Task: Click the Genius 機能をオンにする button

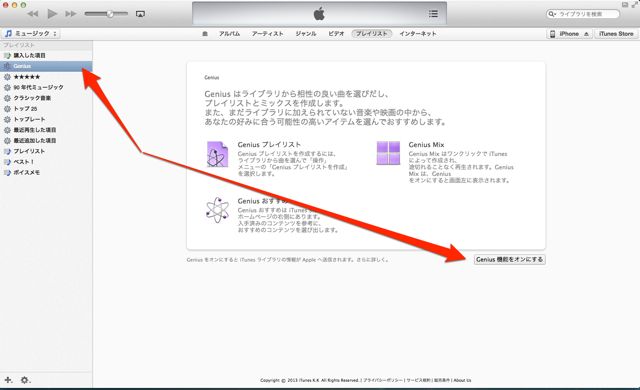Action: click(x=509, y=259)
